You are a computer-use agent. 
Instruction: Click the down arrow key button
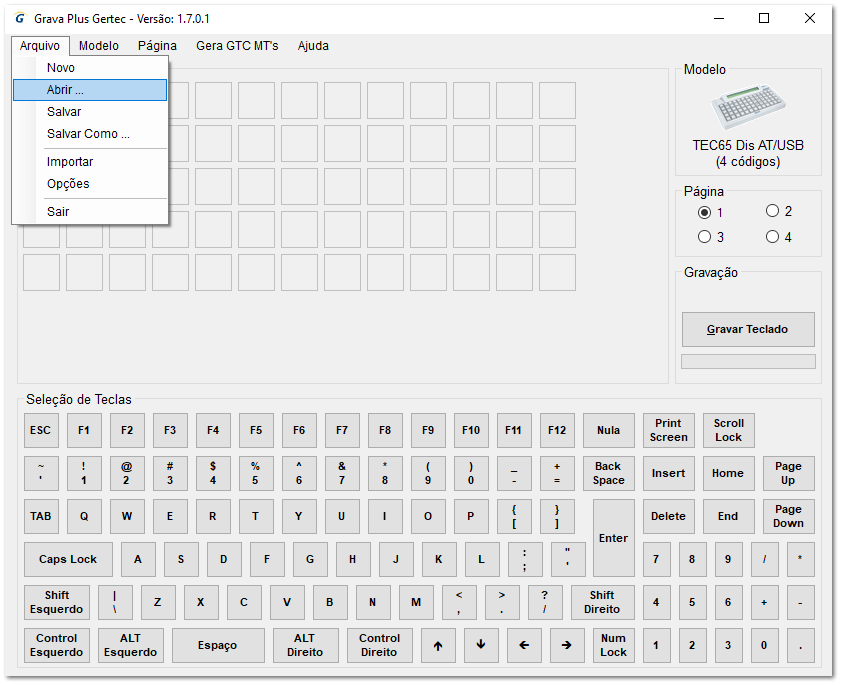(481, 645)
